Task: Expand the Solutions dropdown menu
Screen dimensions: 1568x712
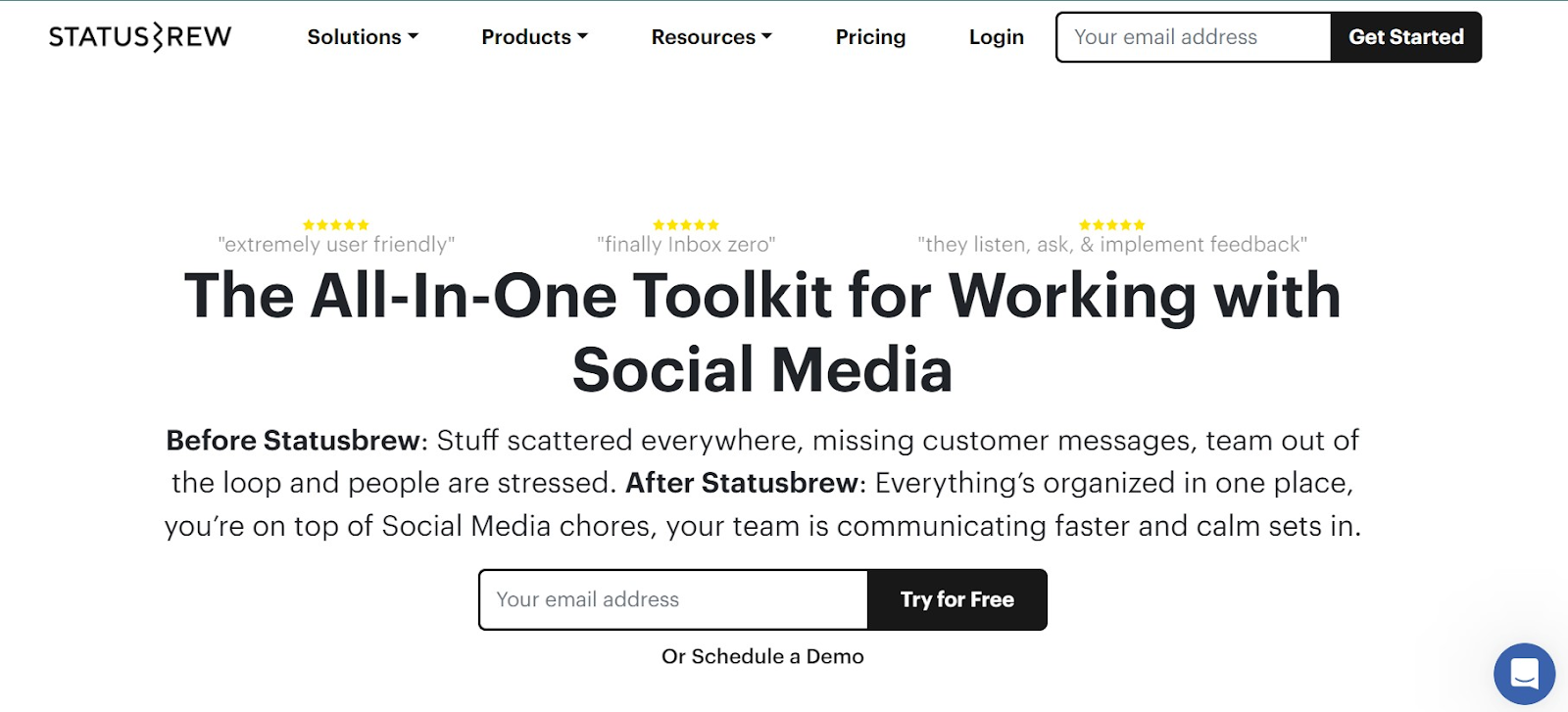Action: tap(363, 37)
